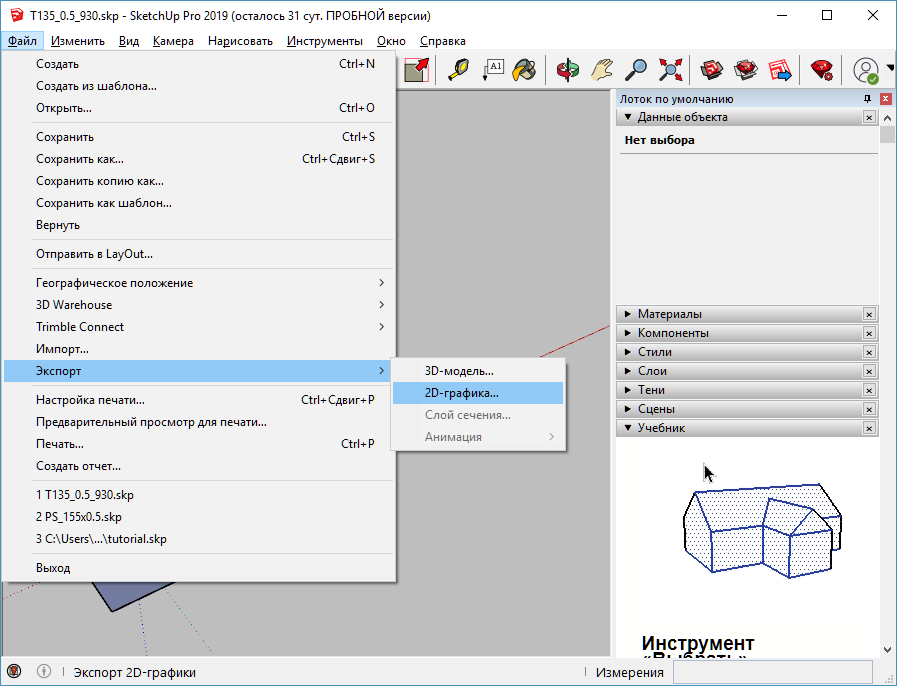The width and height of the screenshot is (897, 686).
Task: Click the Send to LayOut icon
Action: [x=780, y=69]
